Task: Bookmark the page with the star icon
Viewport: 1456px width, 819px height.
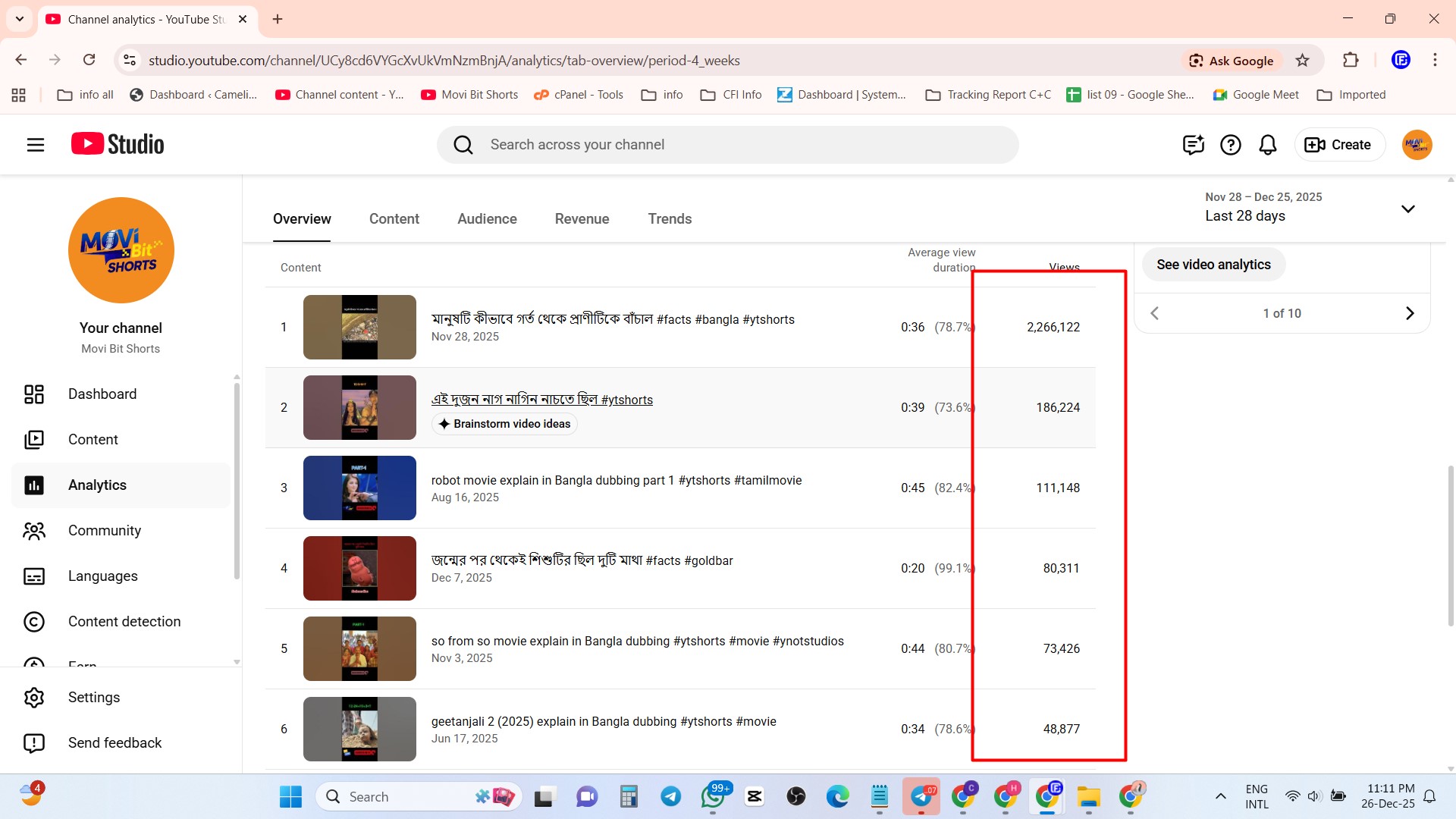Action: (1302, 61)
